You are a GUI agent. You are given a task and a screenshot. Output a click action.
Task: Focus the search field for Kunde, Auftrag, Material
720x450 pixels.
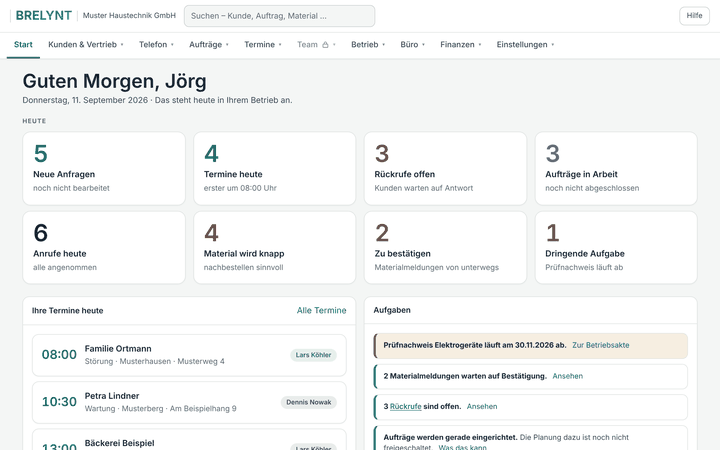[x=279, y=16]
